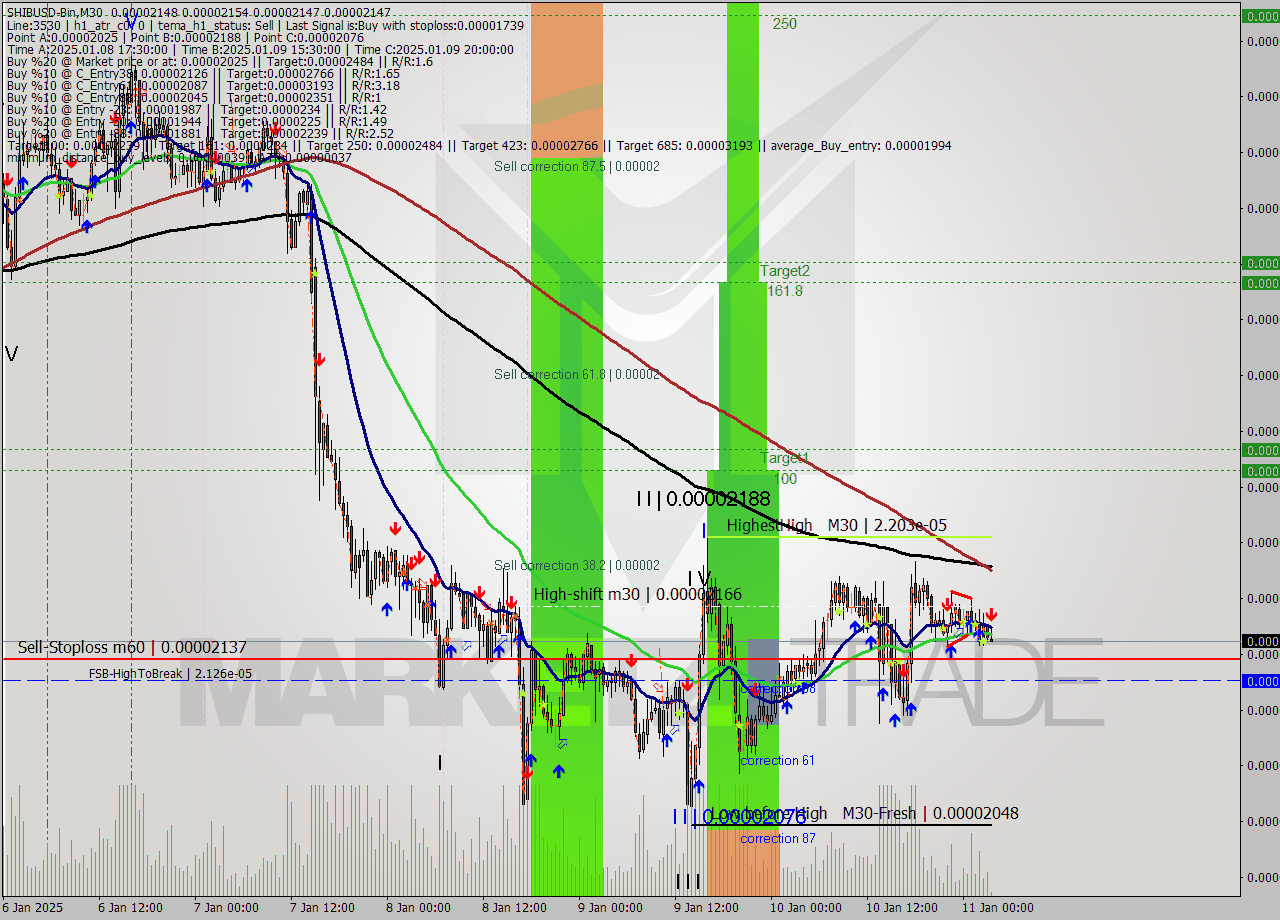Screen dimensions: 1280x920
Task: Click the 'correction 61' label
Action: pyautogui.click(x=777, y=761)
